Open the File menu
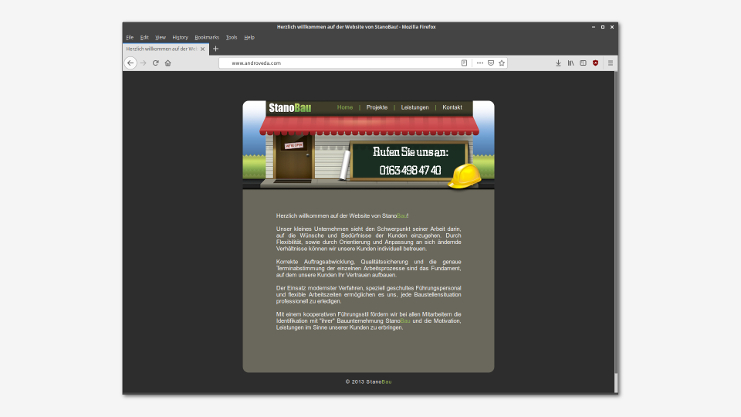741x417 pixels. (129, 37)
